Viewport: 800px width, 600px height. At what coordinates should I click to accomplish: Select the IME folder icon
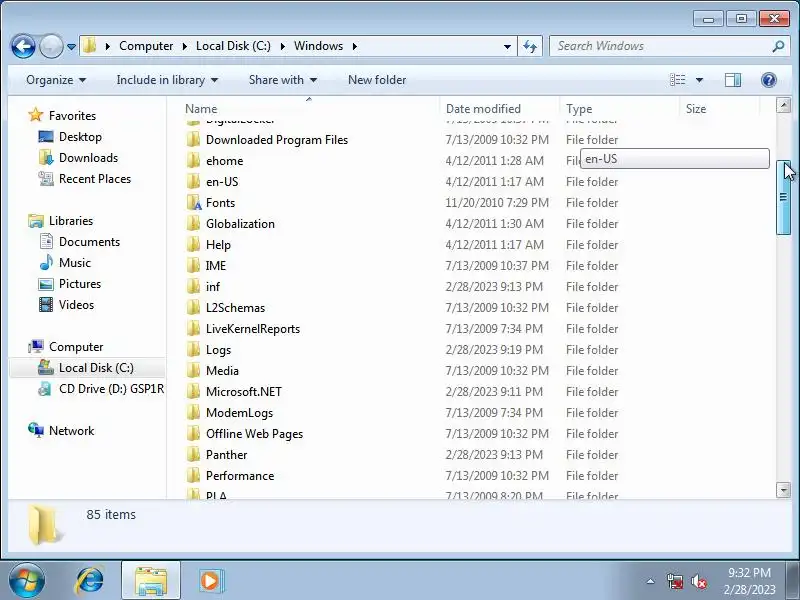193,266
